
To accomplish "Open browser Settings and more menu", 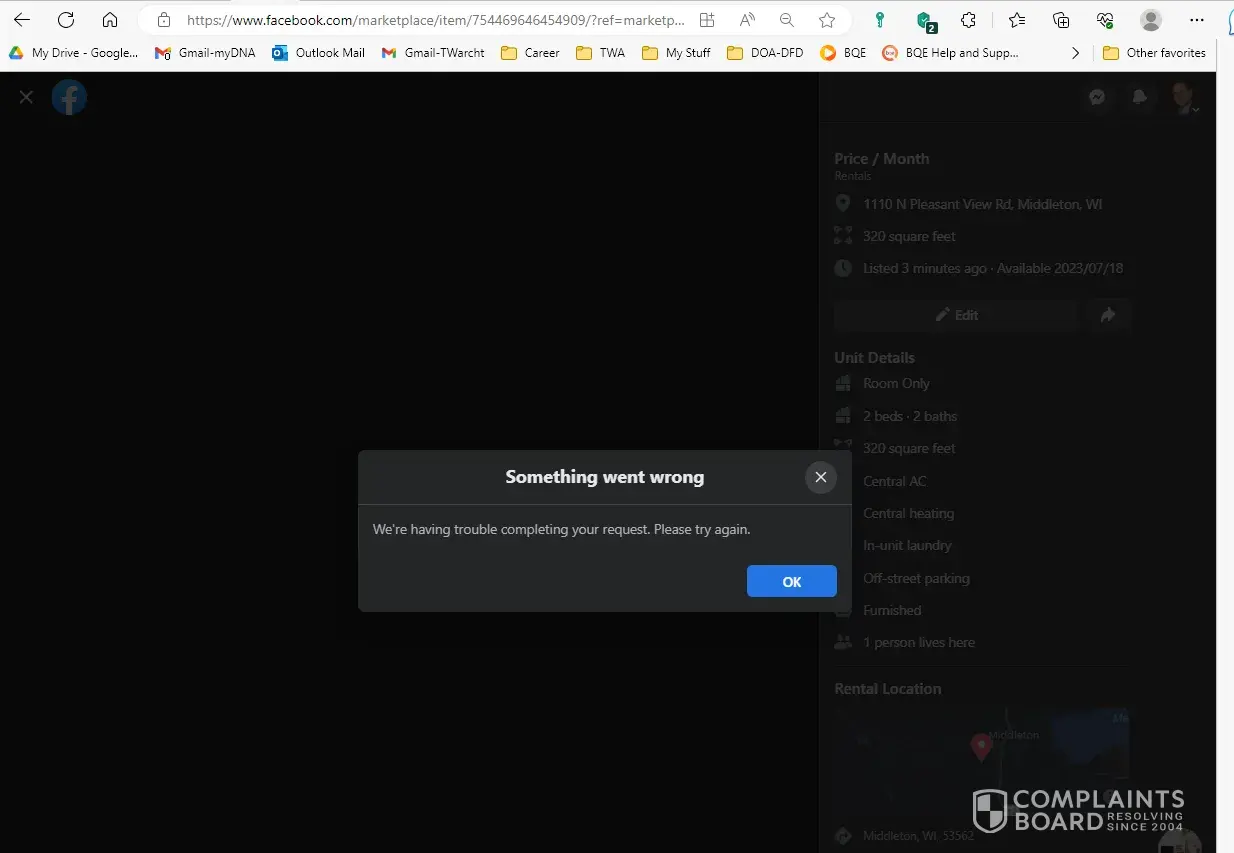I will pos(1196,20).
